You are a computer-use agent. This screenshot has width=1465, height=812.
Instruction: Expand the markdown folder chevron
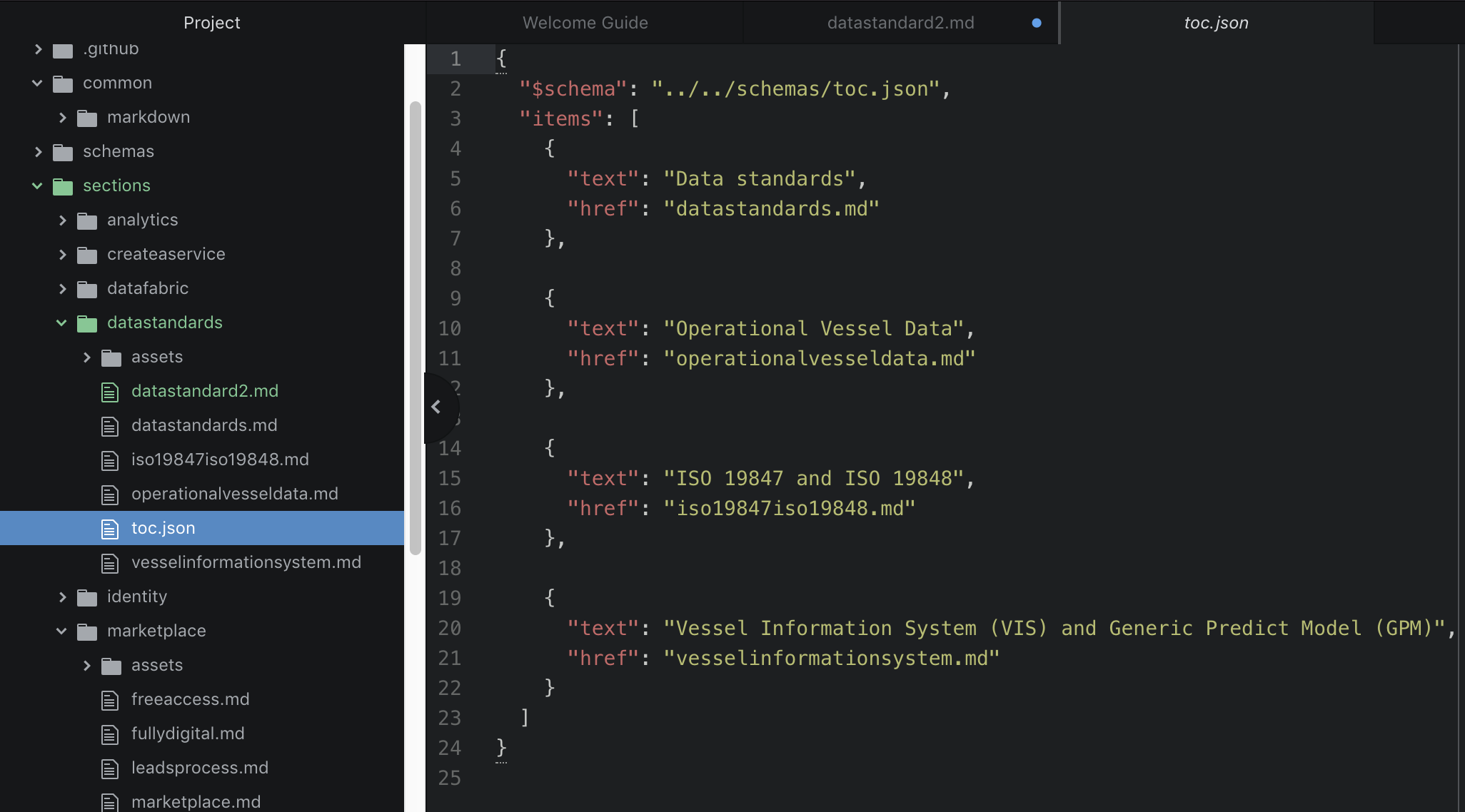tap(62, 118)
